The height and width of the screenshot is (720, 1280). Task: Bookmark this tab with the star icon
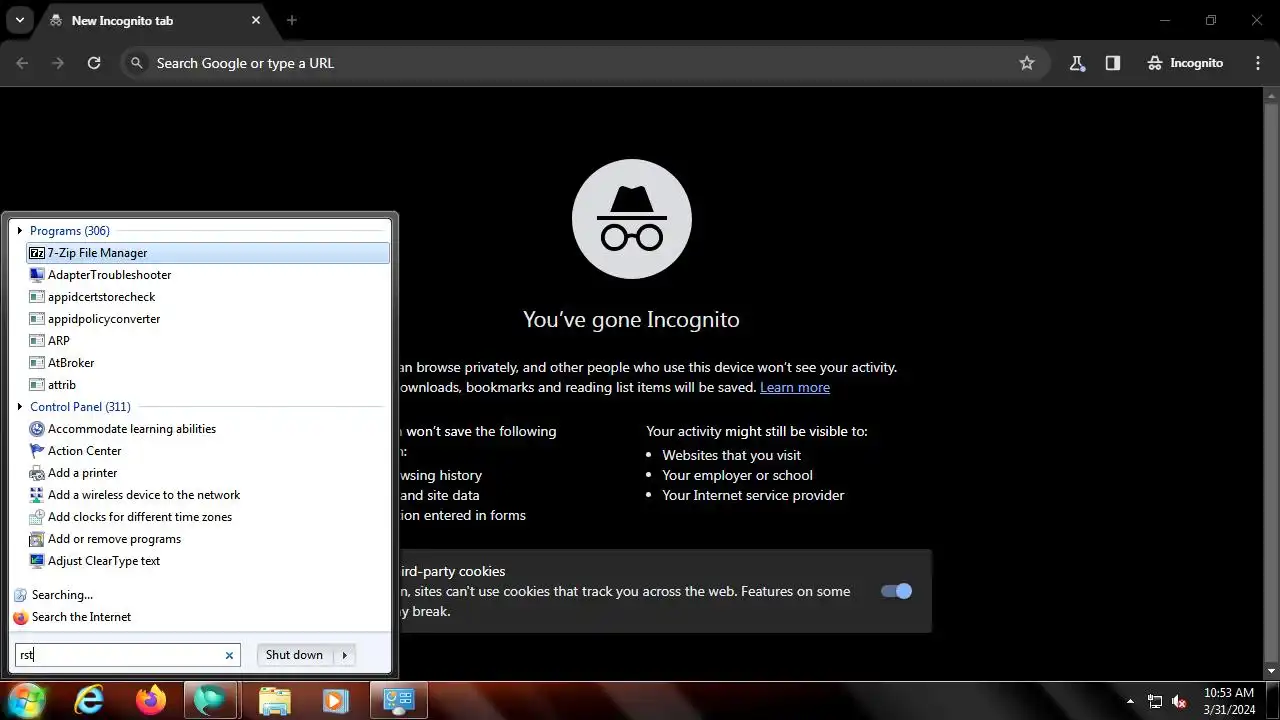1027,63
